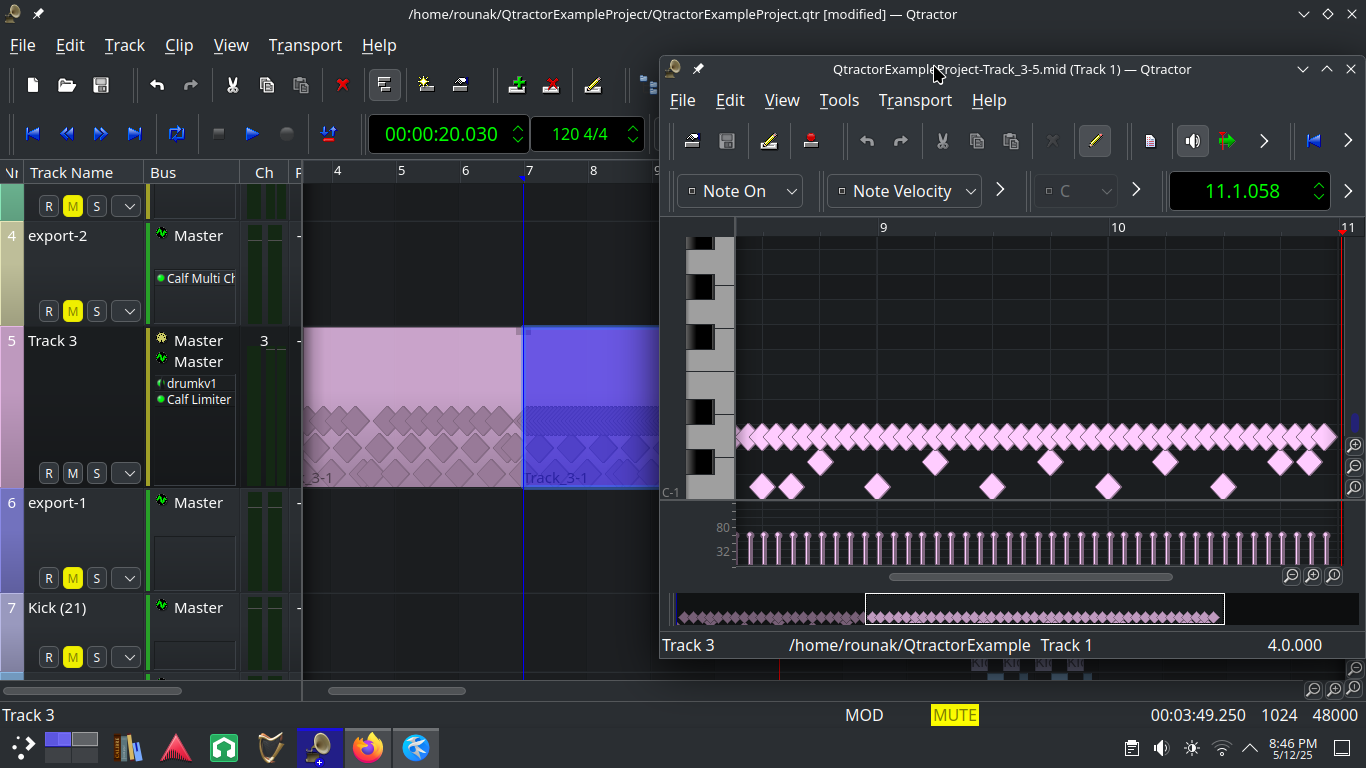Click the Remove Track icon with red X
Image resolution: width=1366 pixels, height=768 pixels.
551,85
